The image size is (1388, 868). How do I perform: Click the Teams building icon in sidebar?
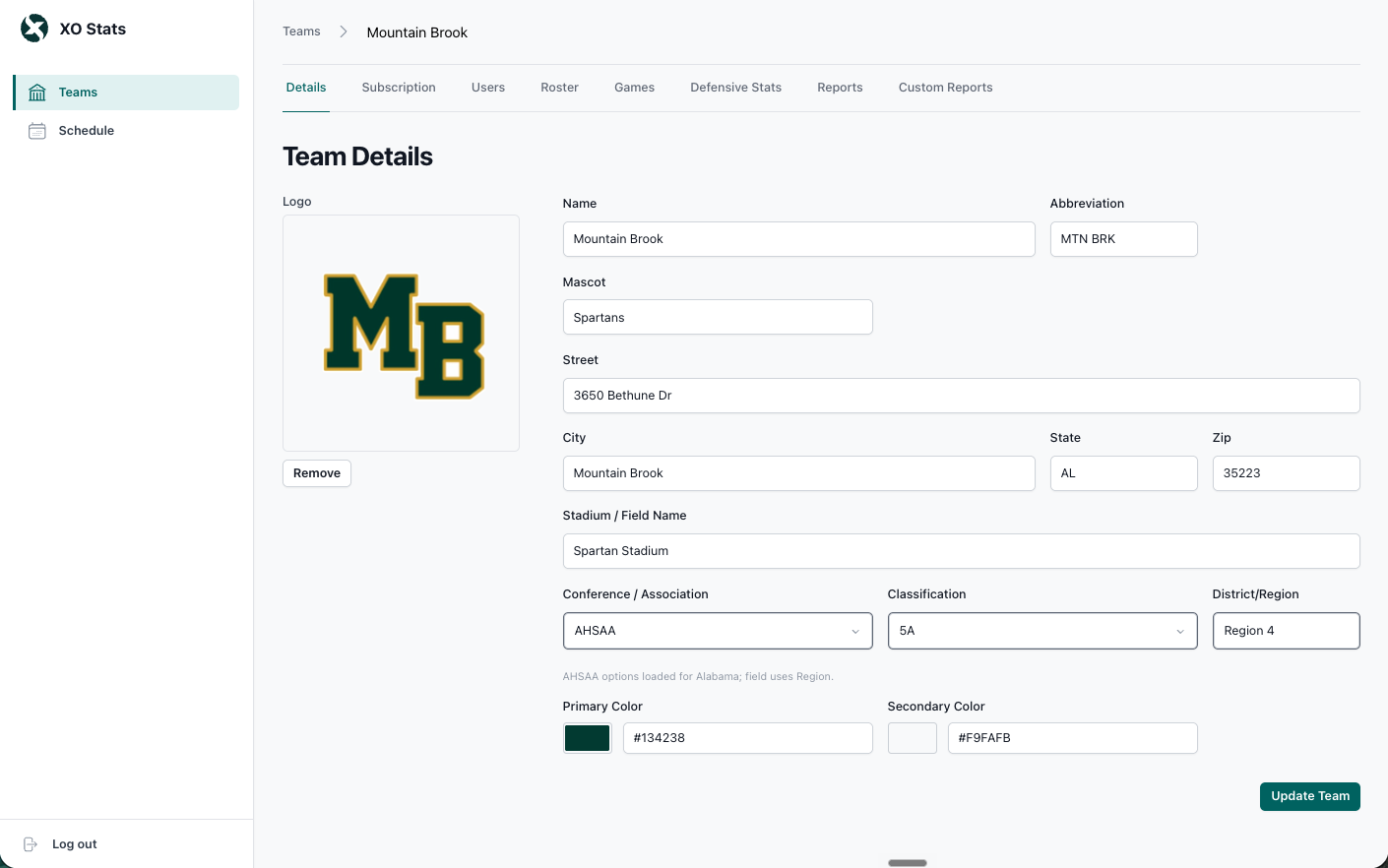pyautogui.click(x=37, y=93)
